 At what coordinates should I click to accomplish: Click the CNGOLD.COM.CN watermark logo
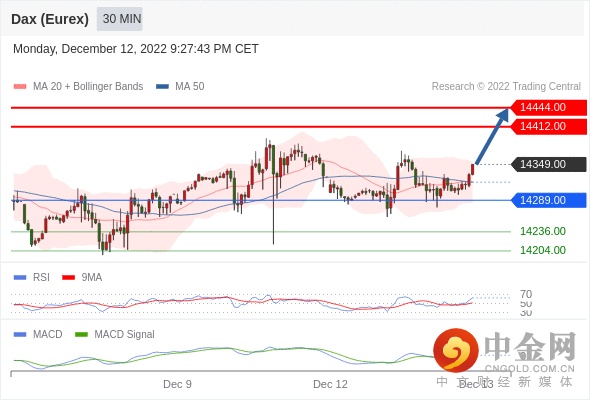click(x=504, y=351)
